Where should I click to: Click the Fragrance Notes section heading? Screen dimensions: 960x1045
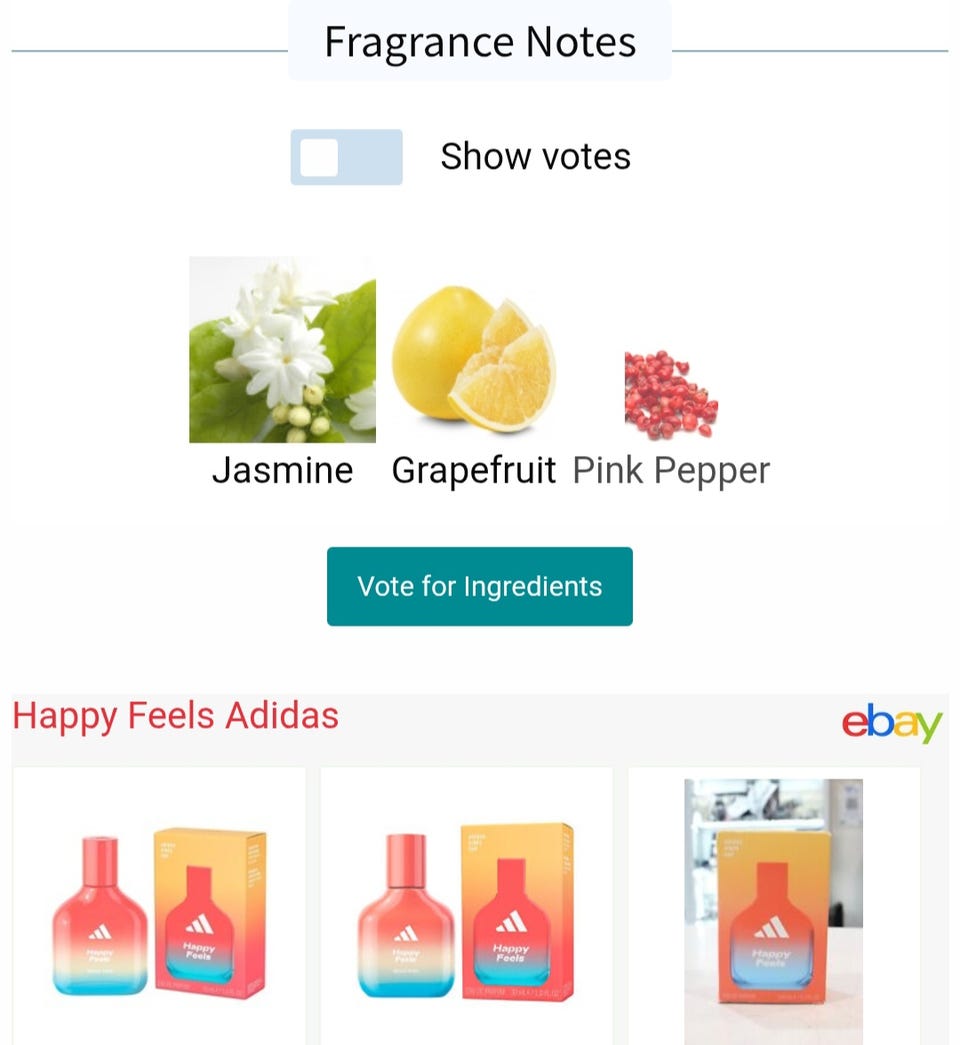(x=480, y=42)
